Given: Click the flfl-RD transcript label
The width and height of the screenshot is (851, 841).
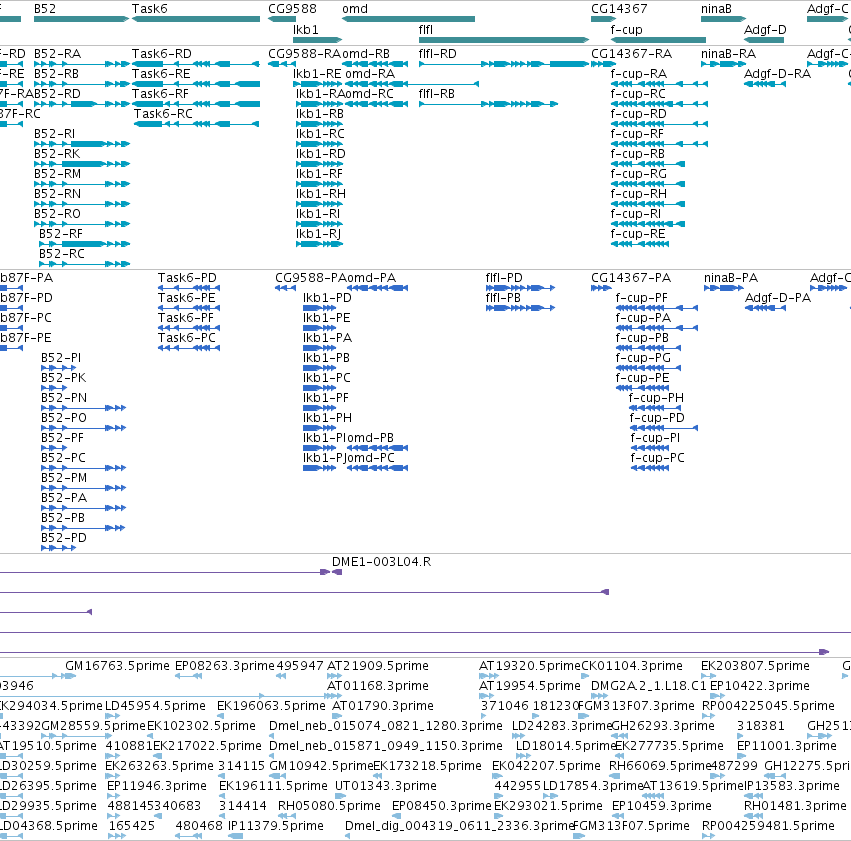Looking at the screenshot, I should point(438,54).
